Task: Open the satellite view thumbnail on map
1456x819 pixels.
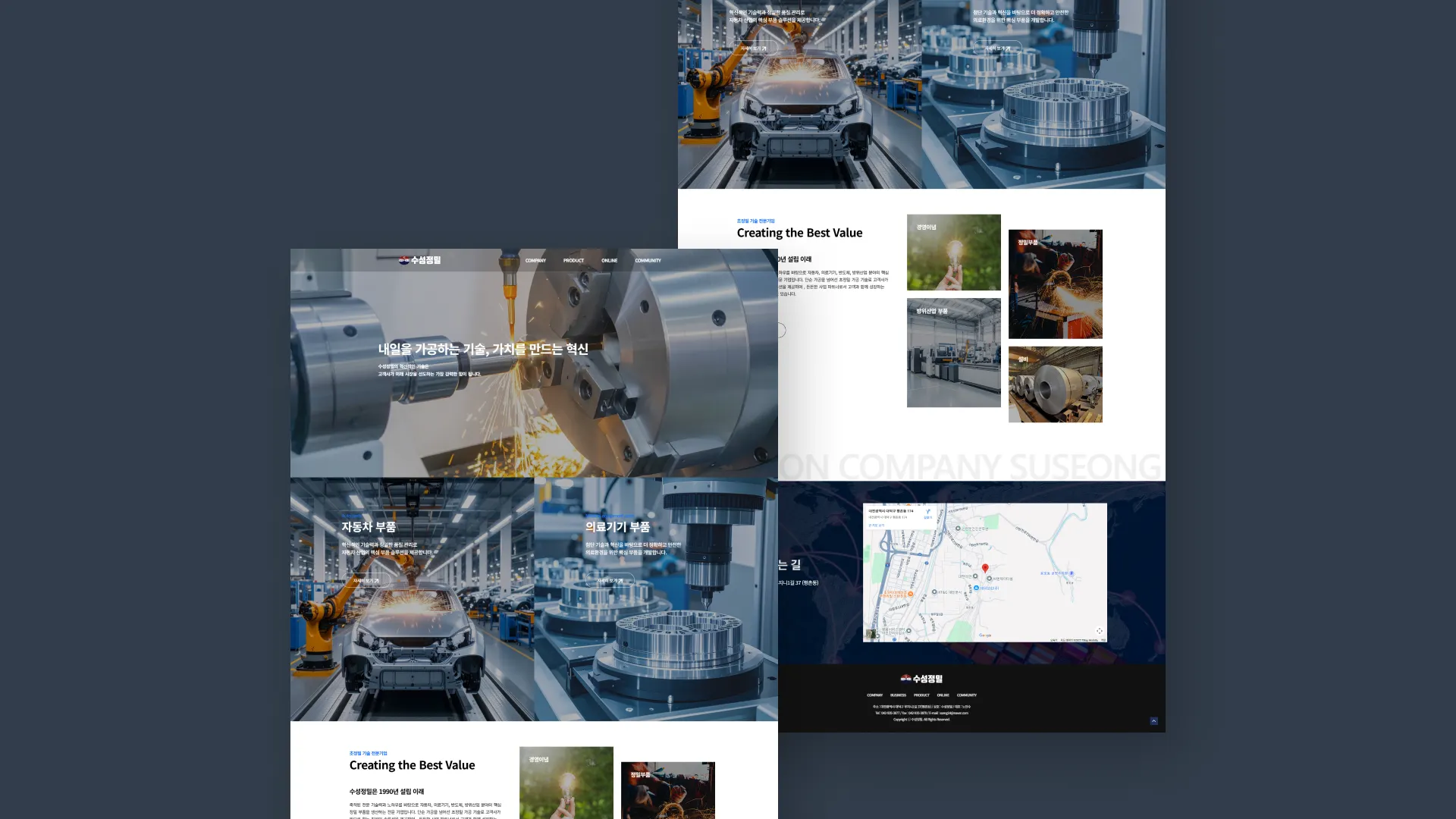Action: click(871, 634)
